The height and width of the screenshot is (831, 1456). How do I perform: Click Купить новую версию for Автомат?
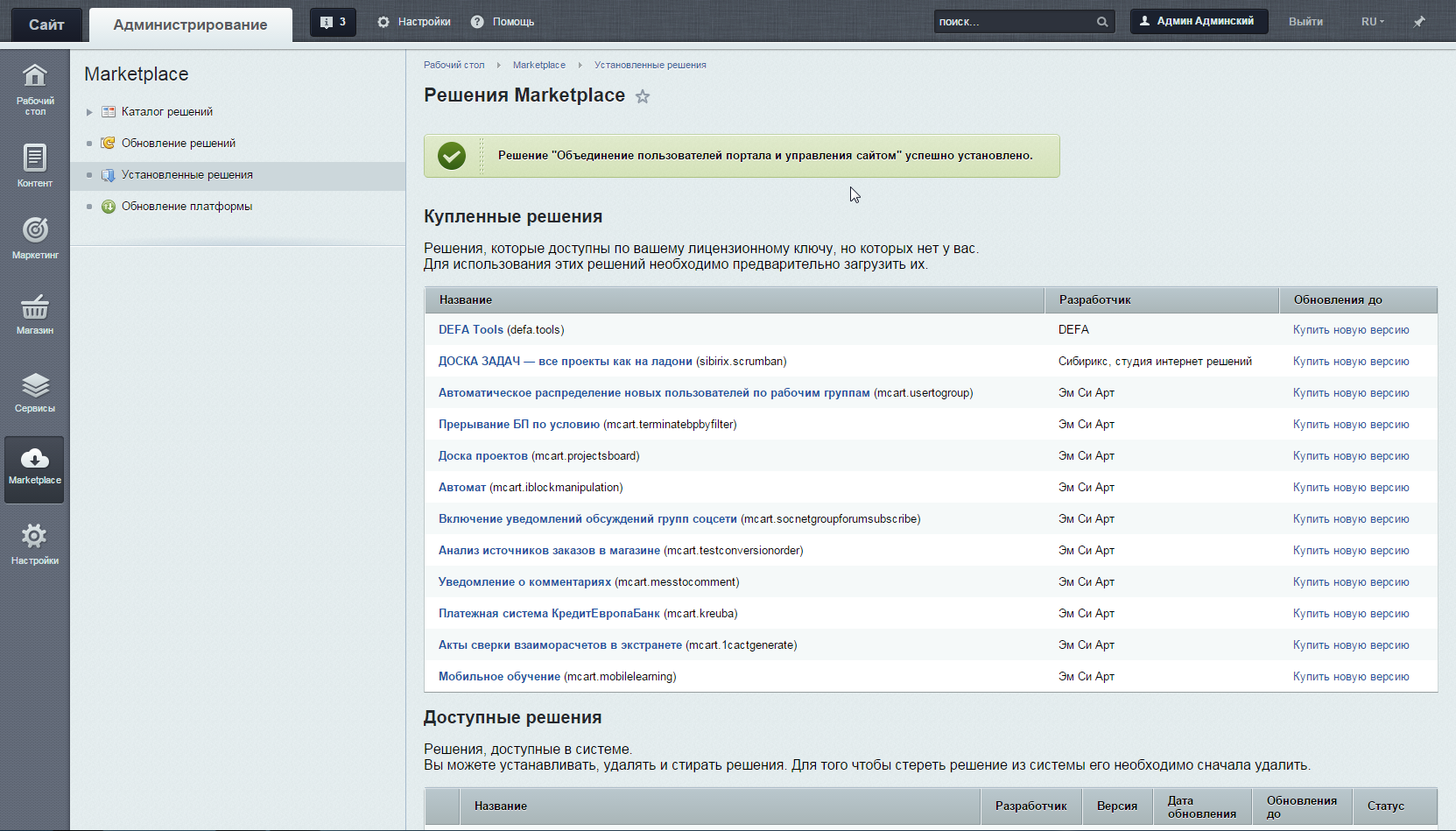[x=1351, y=488]
